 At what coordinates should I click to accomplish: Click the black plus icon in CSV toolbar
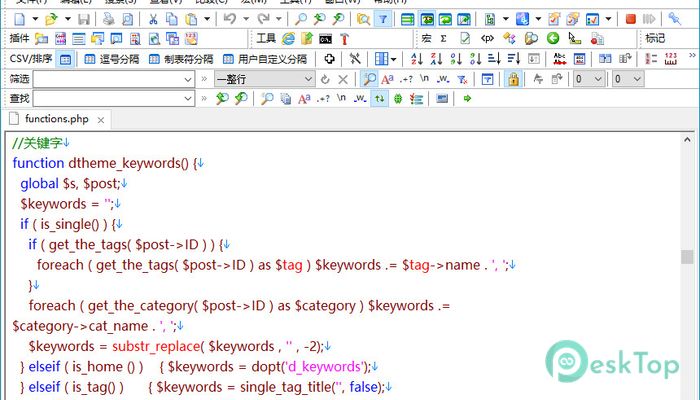pos(329,58)
